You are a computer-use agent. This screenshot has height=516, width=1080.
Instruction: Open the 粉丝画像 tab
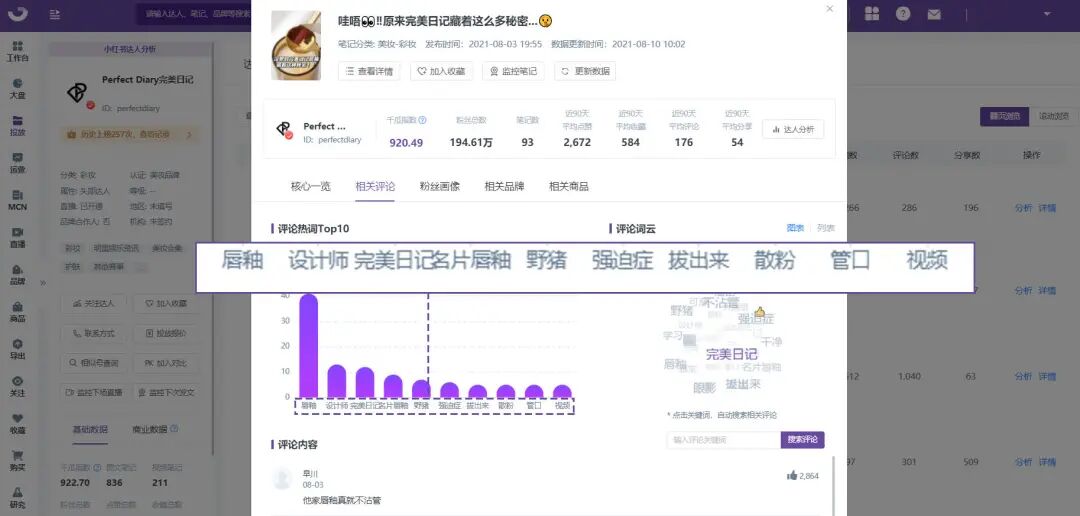point(439,186)
